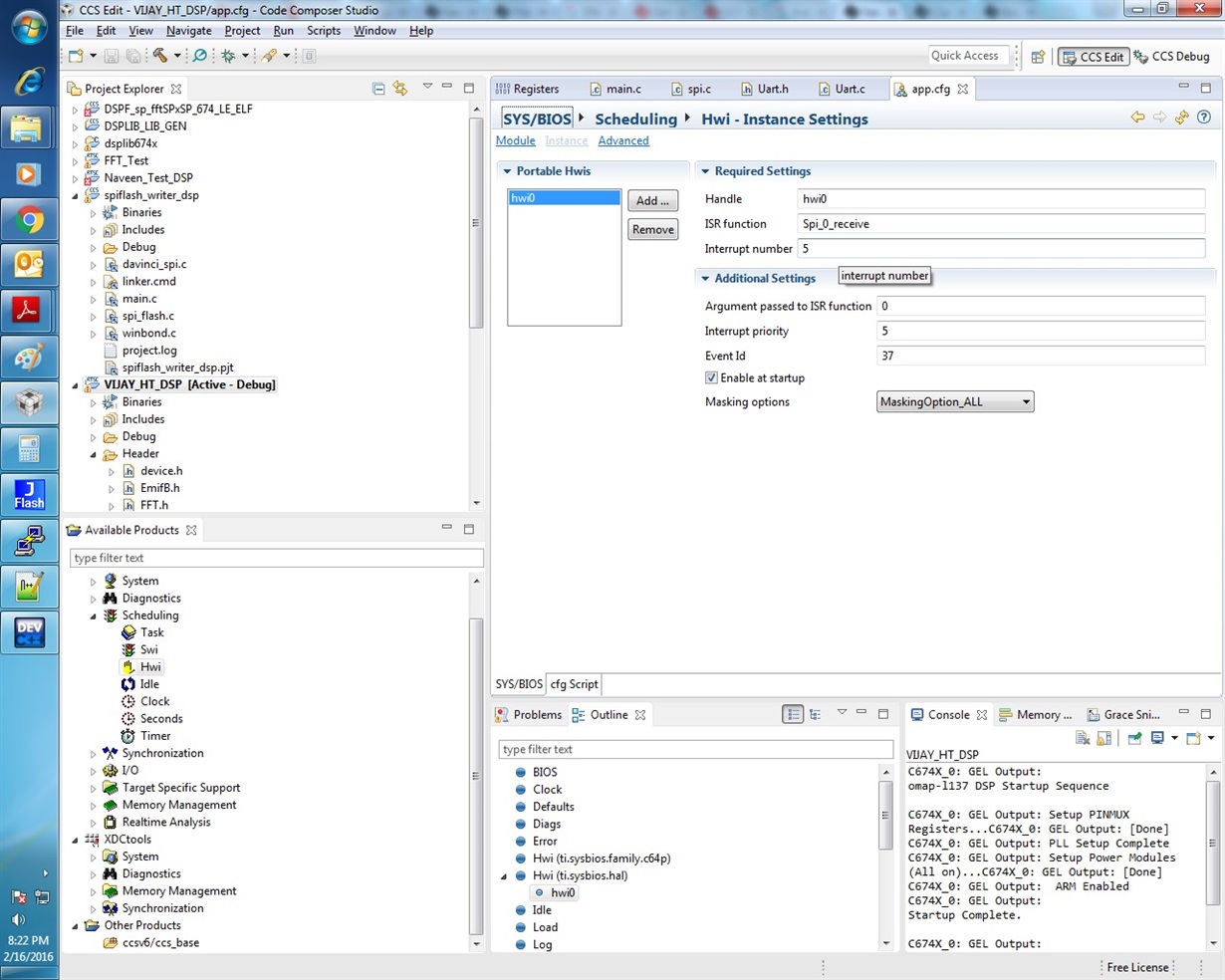Click Open Console icon
The image size is (1225, 980).
click(1193, 738)
